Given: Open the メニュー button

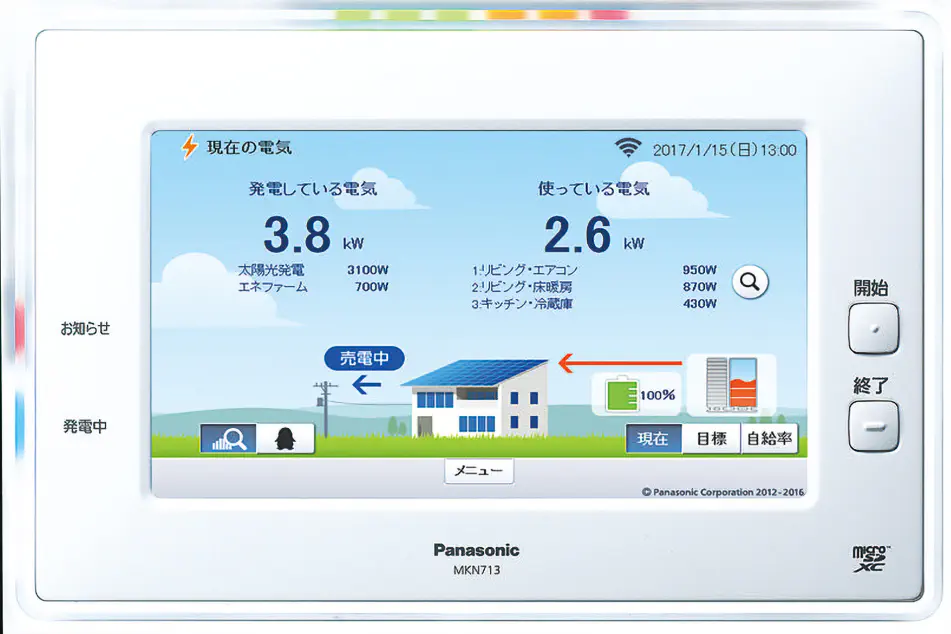Looking at the screenshot, I should tap(479, 471).
